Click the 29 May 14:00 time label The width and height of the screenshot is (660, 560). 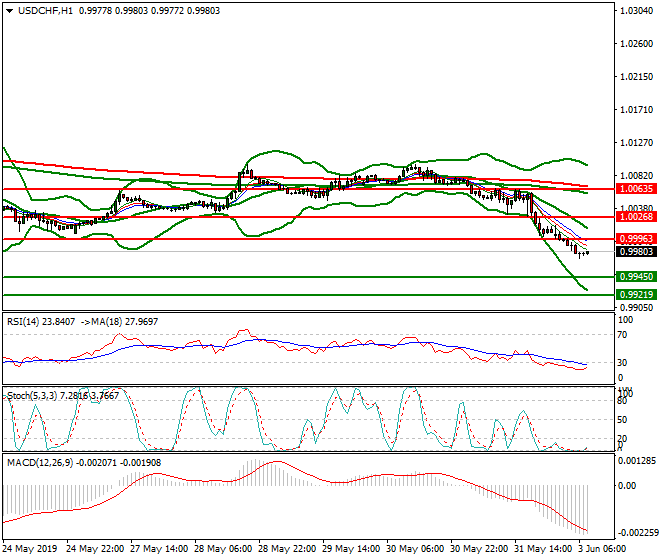point(351,549)
